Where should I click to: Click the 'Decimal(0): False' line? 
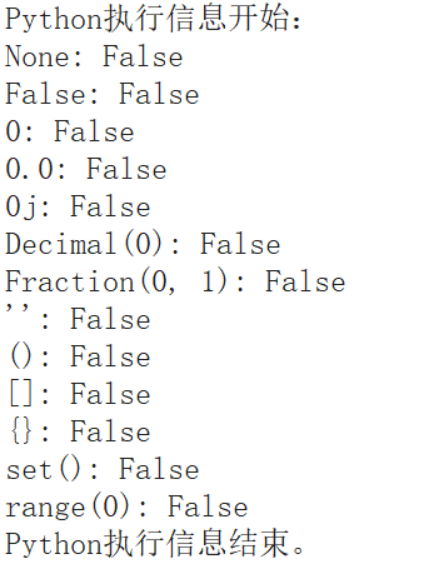pyautogui.click(x=143, y=245)
